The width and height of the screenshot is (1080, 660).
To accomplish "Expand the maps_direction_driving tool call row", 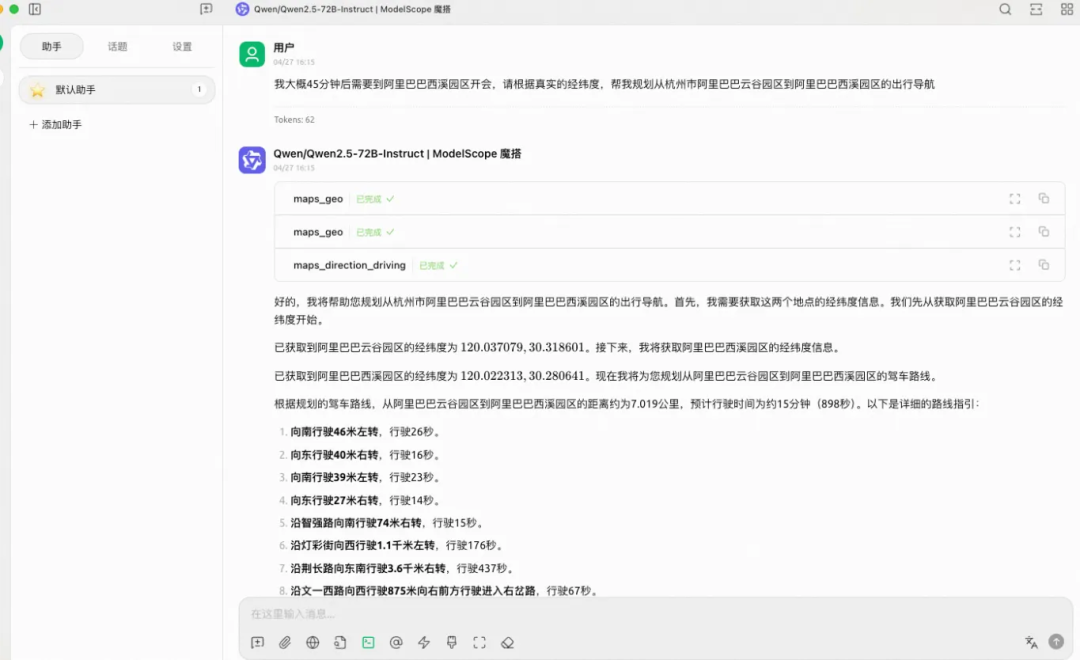I will [669, 265].
